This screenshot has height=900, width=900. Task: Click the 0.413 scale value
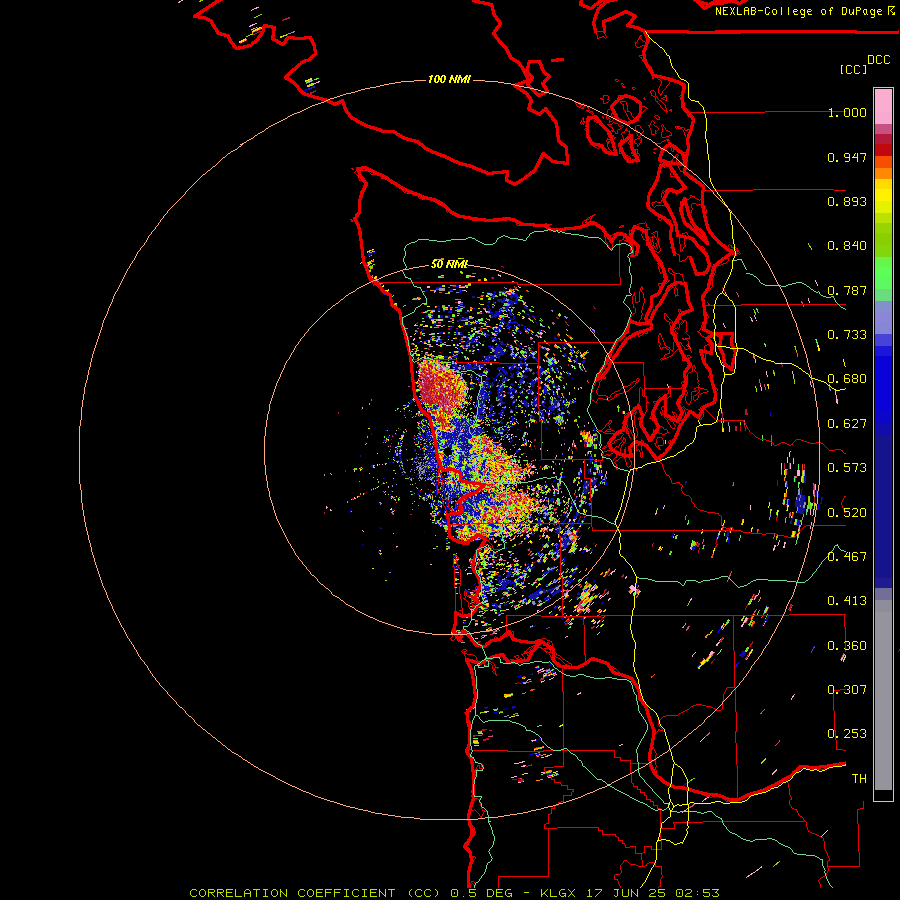click(x=847, y=601)
